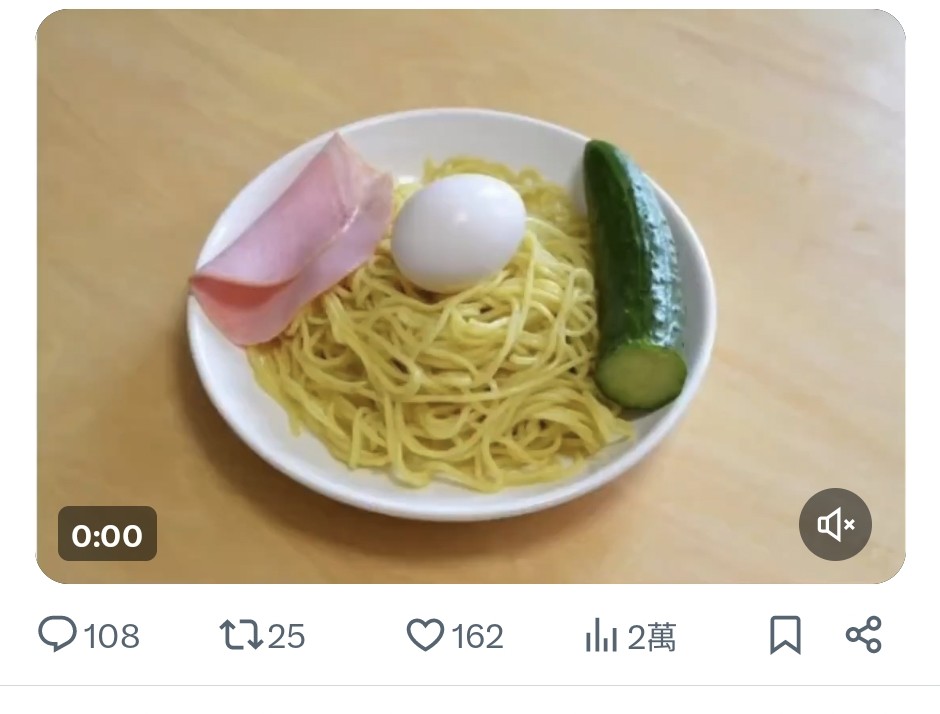Viewport: 940px width, 714px height.
Task: Click the 2萬 views count
Action: coord(652,636)
